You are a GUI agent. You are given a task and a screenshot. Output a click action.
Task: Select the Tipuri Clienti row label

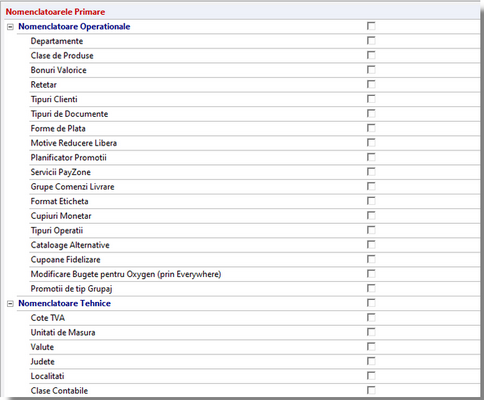[54, 99]
